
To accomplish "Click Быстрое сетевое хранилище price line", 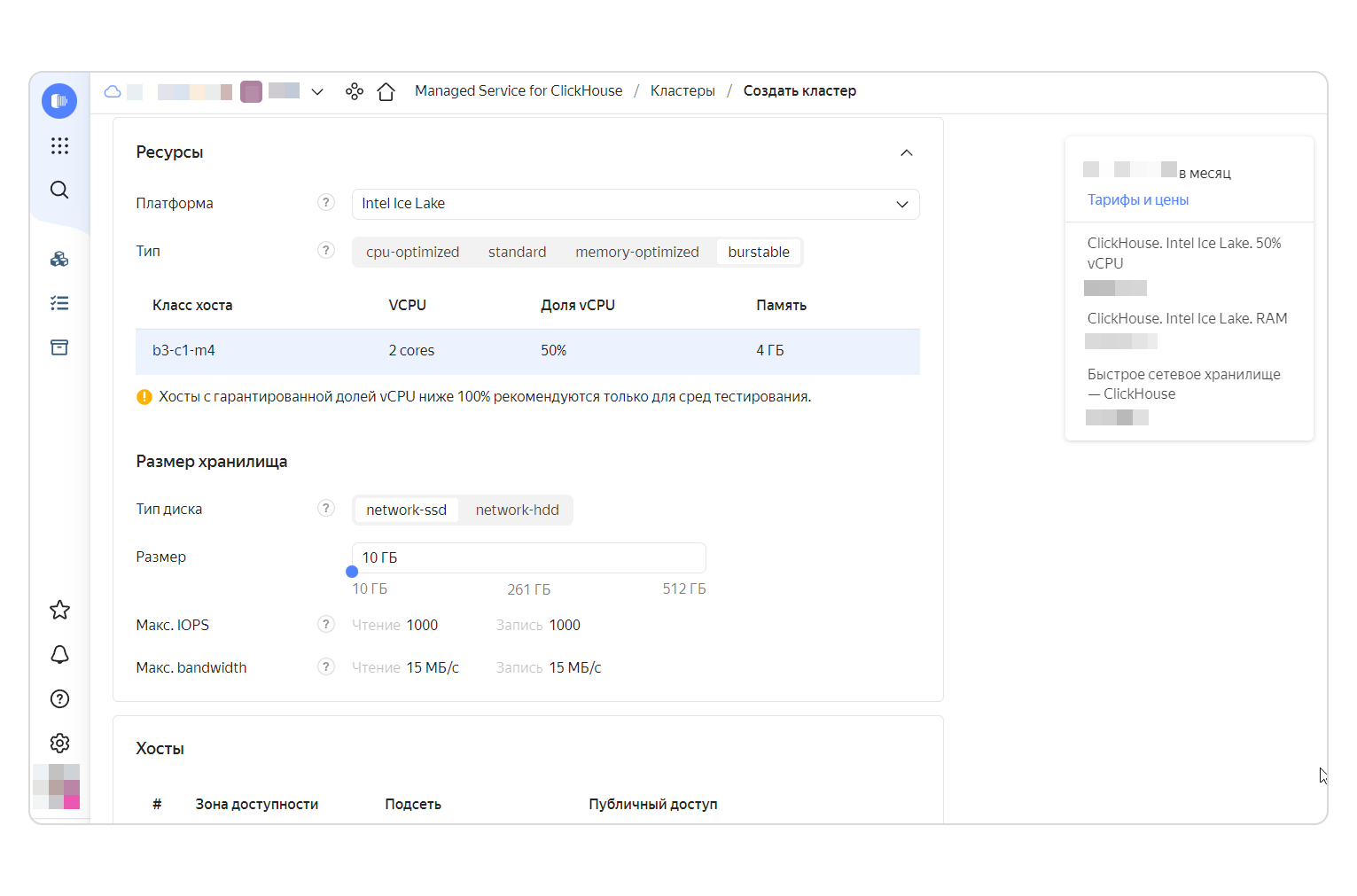I will click(x=1184, y=385).
